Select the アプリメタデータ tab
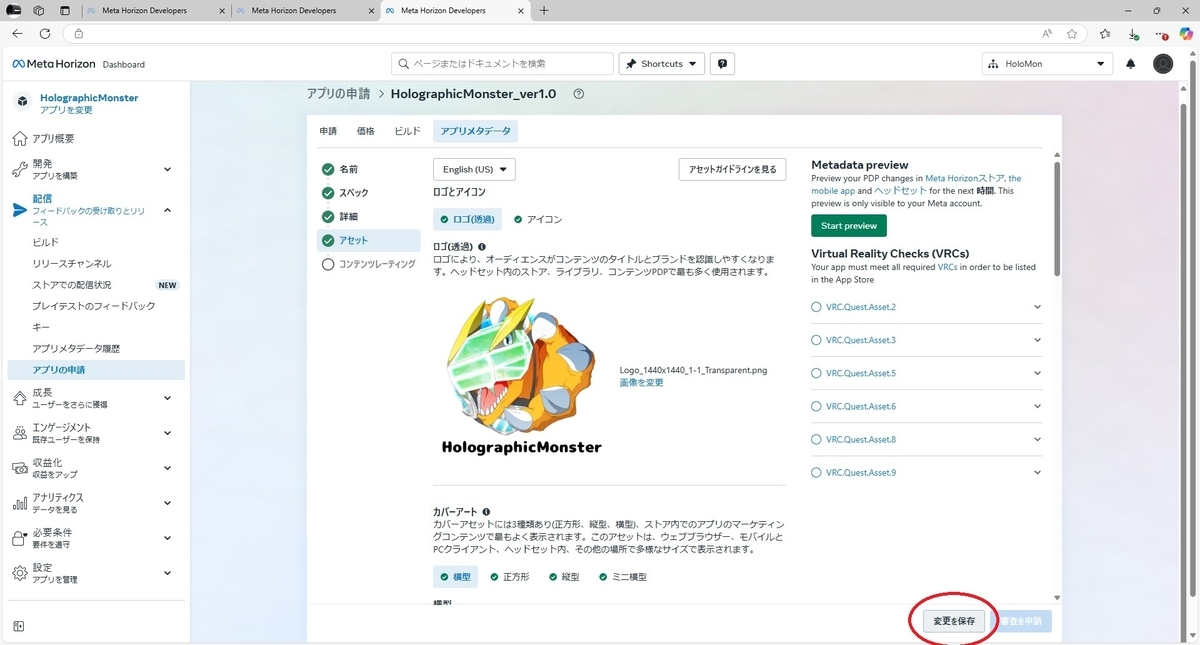The height and width of the screenshot is (645, 1200). pos(476,131)
